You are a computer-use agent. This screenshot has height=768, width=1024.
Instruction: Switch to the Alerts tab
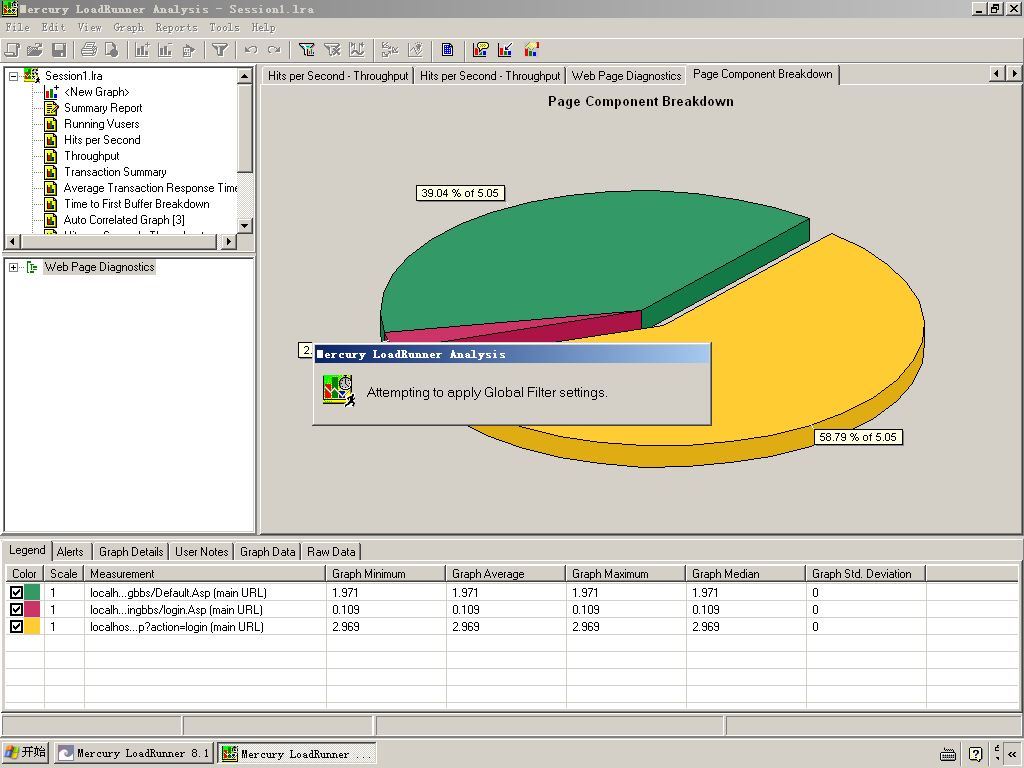point(70,552)
